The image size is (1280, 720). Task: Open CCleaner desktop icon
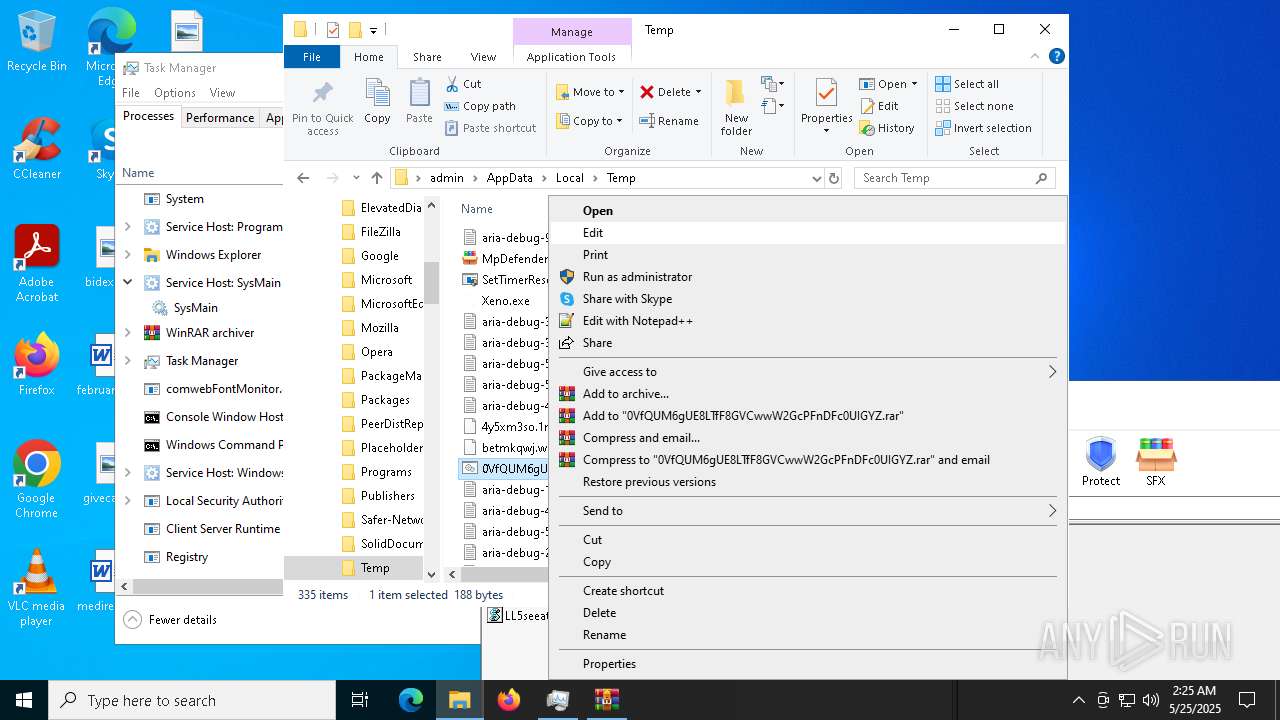coord(37,149)
